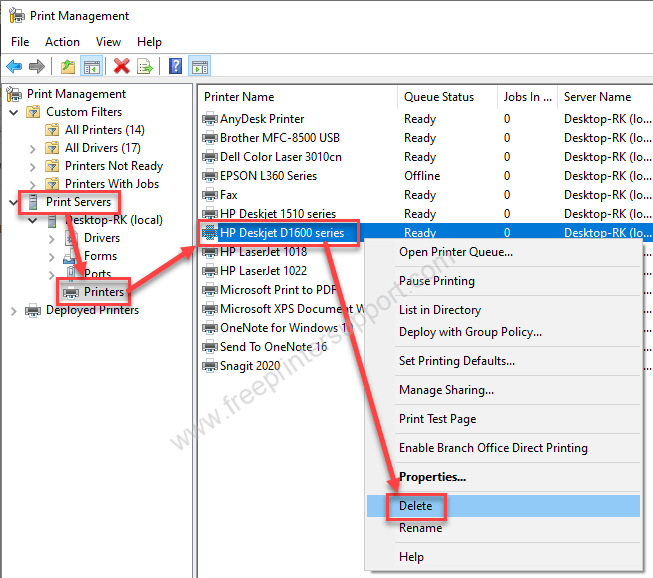The height and width of the screenshot is (578, 653).
Task: Expand the Drivers node
Action: (x=52, y=239)
